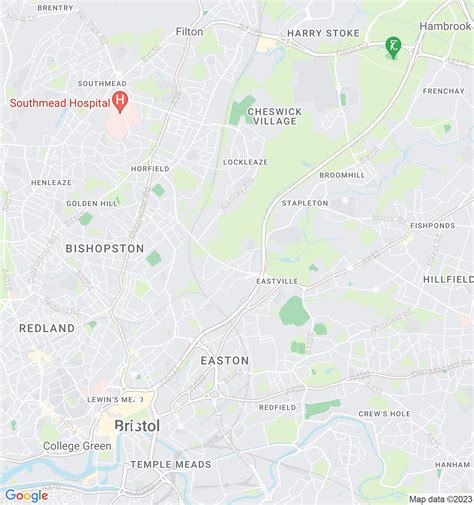The height and width of the screenshot is (505, 474).
Task: Select the CREW'S HOLE label
Action: point(384,414)
